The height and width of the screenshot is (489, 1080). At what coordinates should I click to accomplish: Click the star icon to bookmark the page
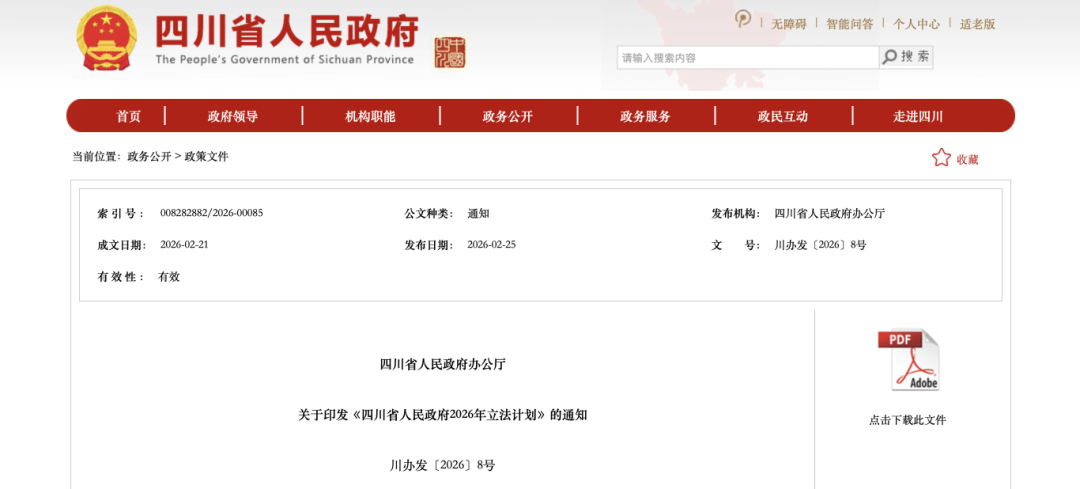(941, 158)
